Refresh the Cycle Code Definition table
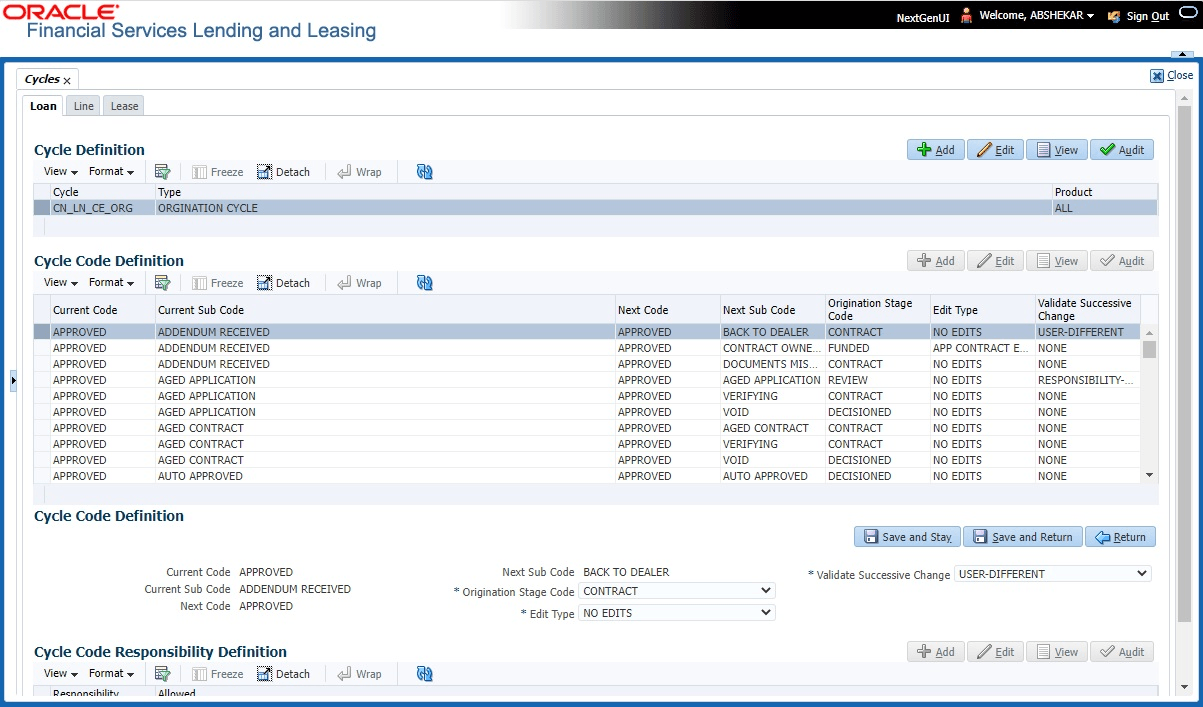 [424, 283]
